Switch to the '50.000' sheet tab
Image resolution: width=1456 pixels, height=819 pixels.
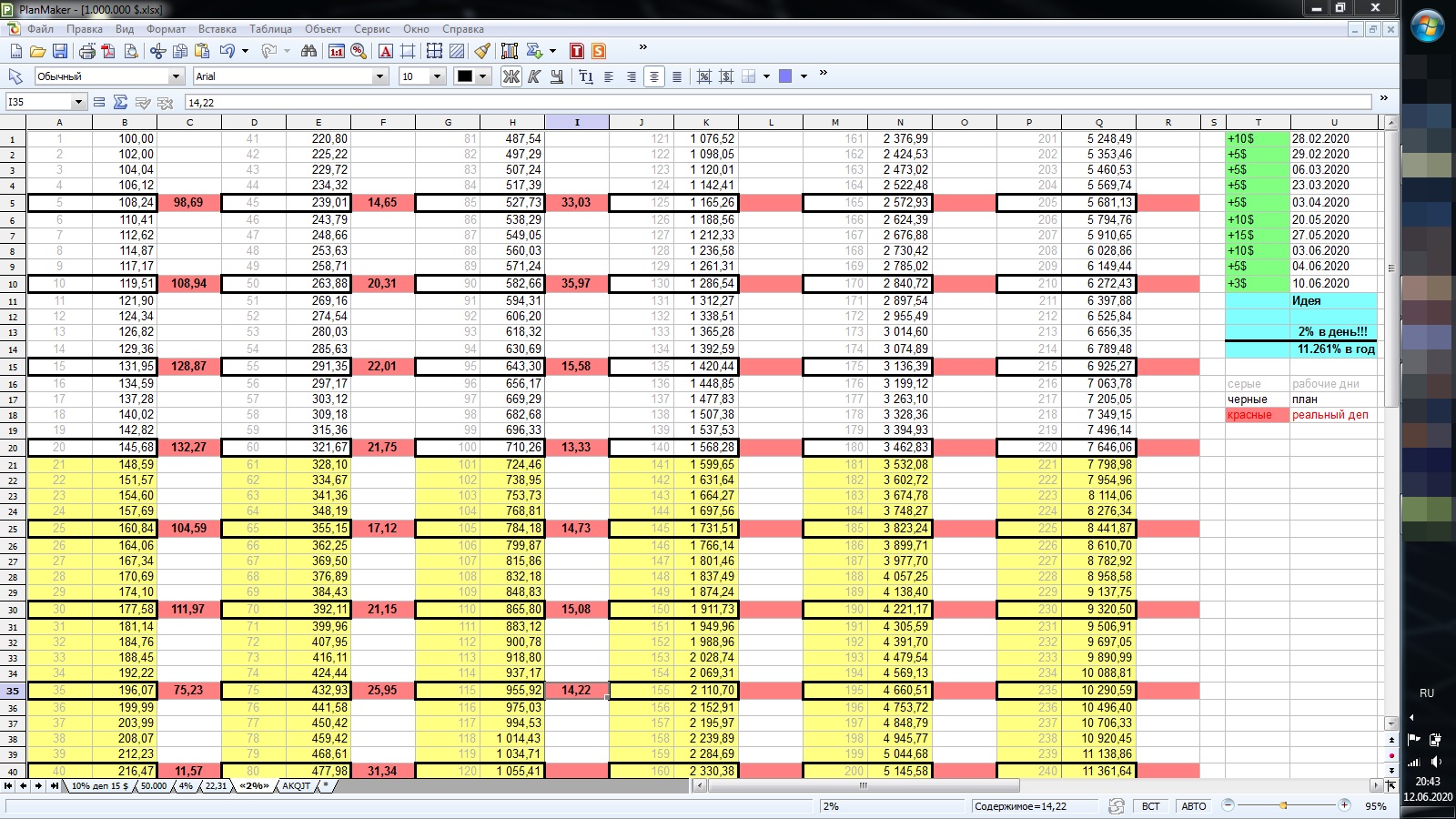(154, 786)
